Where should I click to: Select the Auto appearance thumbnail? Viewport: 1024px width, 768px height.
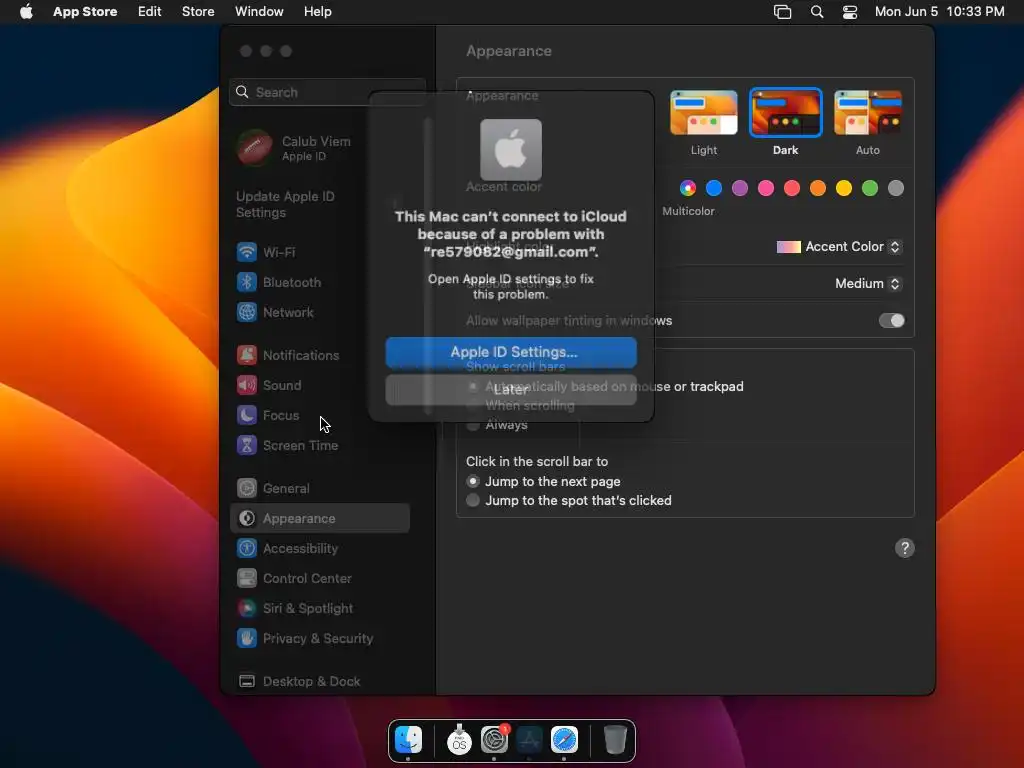click(868, 112)
